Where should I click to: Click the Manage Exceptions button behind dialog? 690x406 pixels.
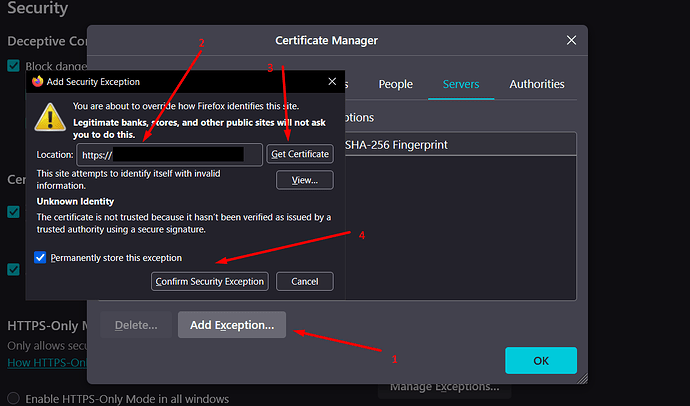click(x=444, y=387)
